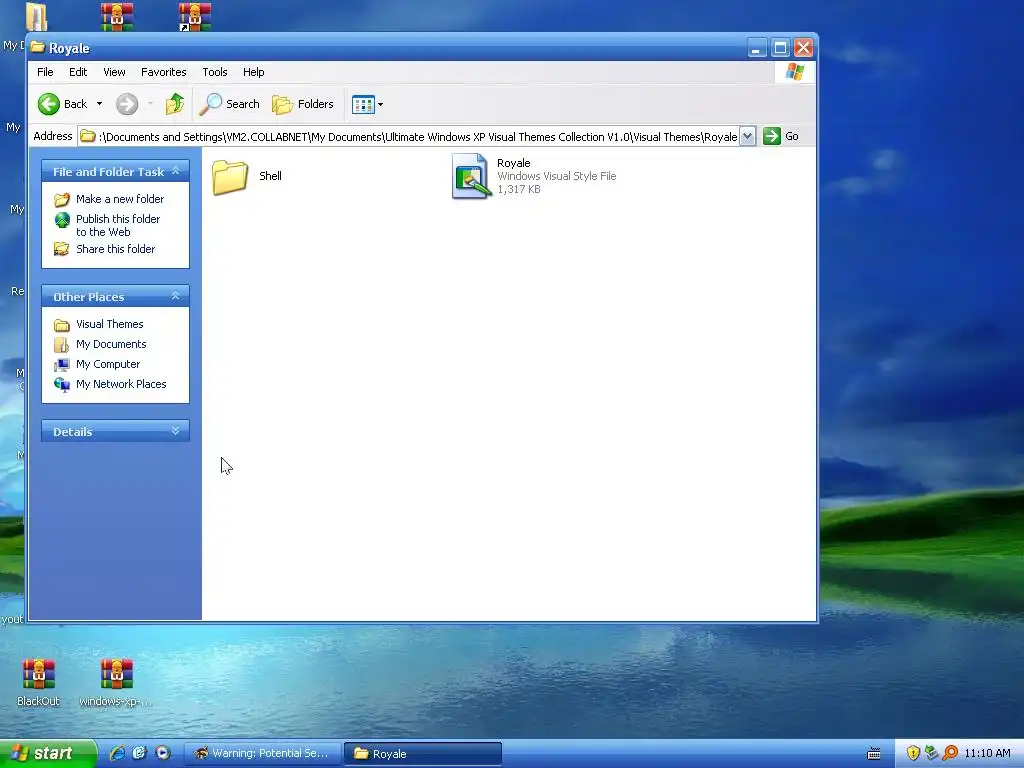Viewport: 1024px width, 768px height.
Task: Open the Tools menu
Action: (x=215, y=72)
